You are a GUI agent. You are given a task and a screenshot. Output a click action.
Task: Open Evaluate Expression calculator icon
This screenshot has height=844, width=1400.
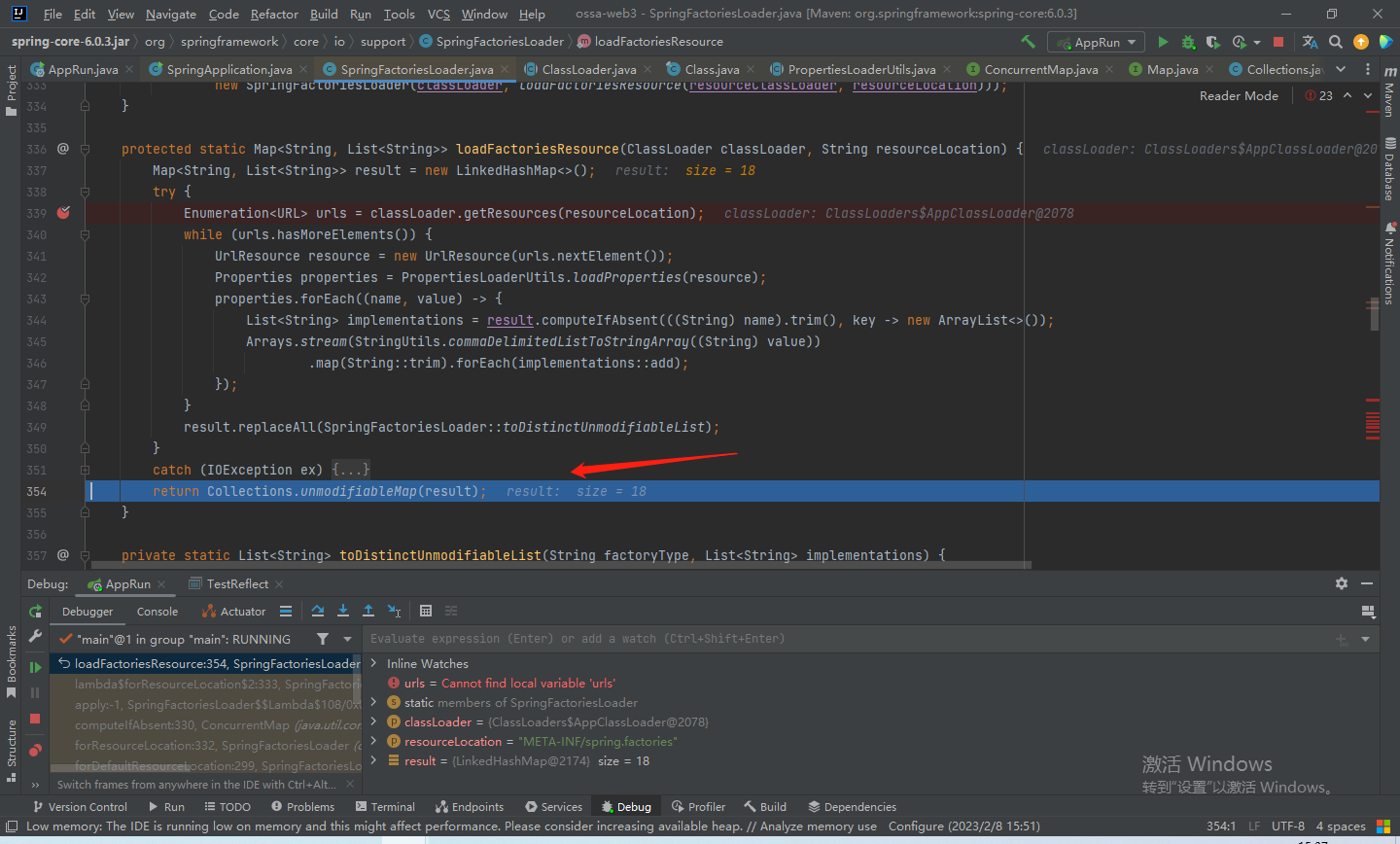click(x=426, y=611)
